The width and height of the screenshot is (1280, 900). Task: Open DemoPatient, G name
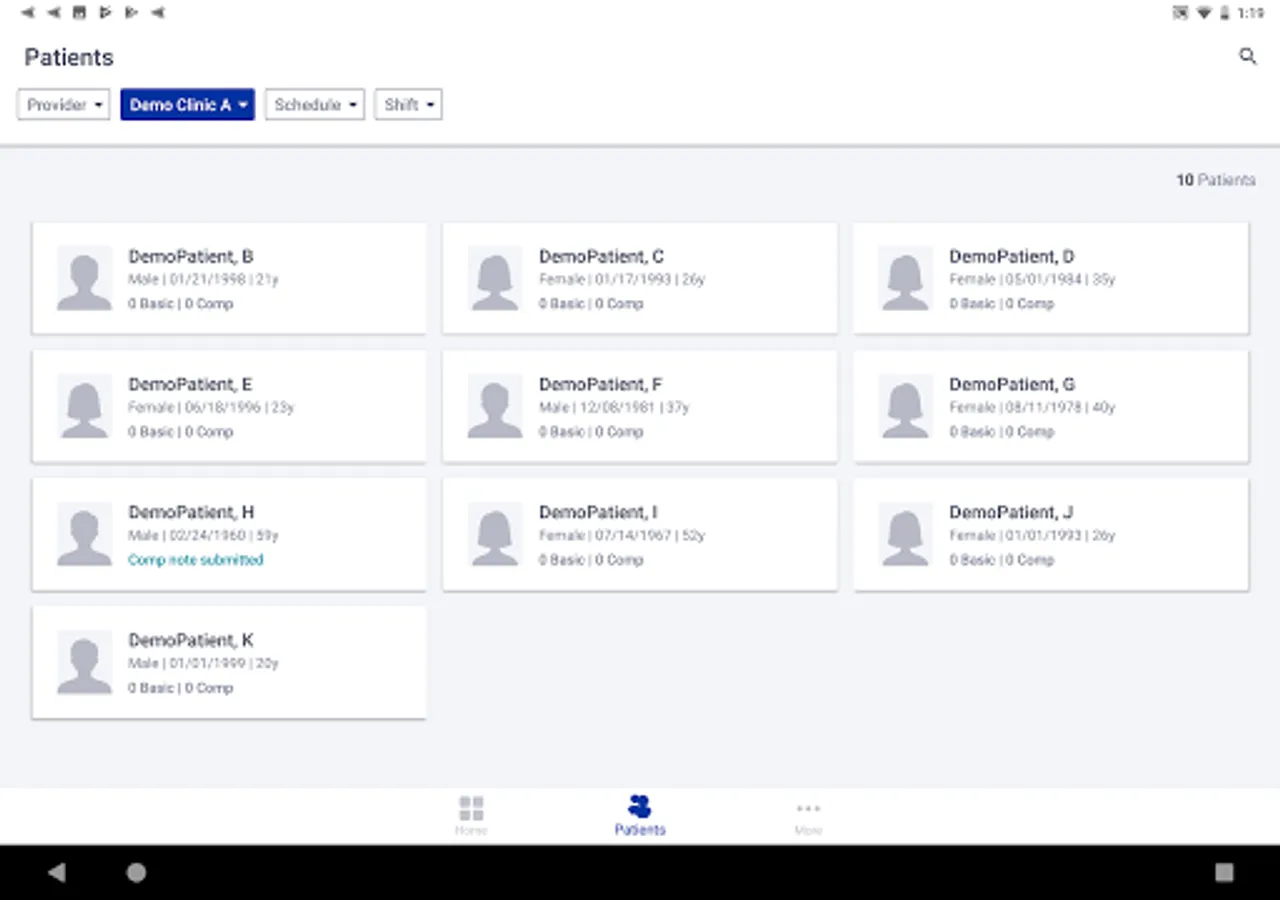[1012, 385]
